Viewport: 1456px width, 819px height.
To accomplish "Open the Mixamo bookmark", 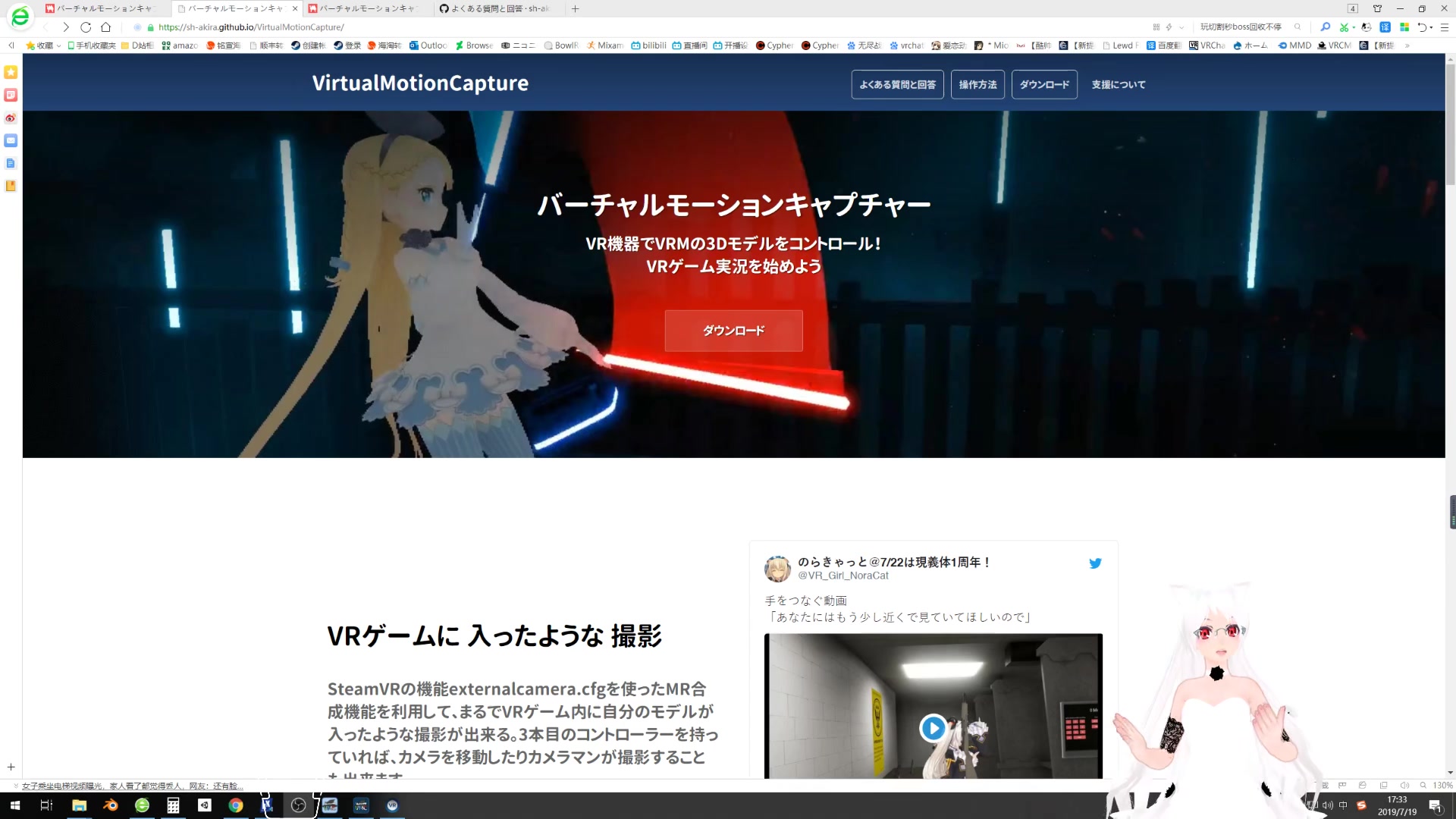I will click(x=605, y=45).
